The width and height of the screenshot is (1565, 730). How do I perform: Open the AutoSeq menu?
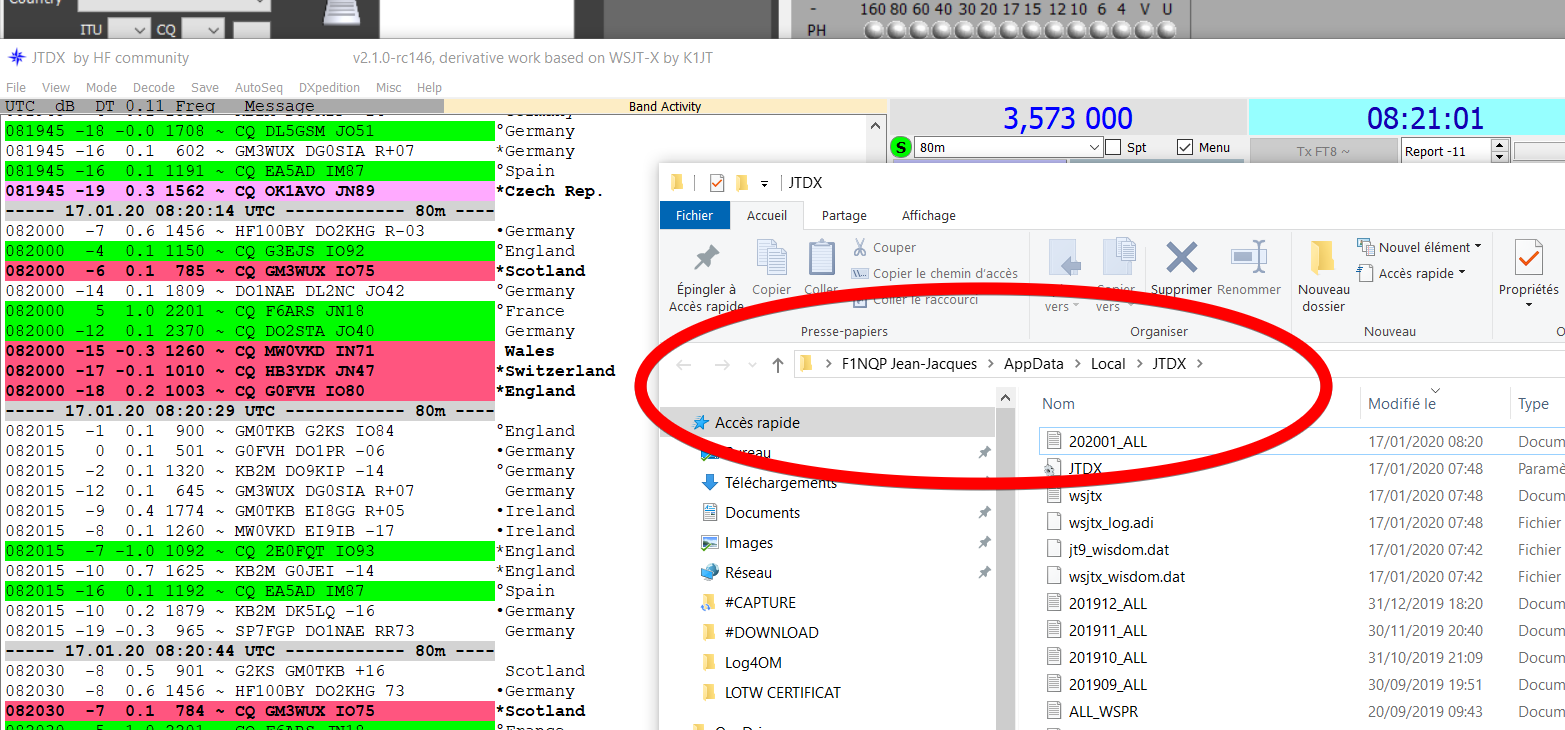tap(259, 88)
